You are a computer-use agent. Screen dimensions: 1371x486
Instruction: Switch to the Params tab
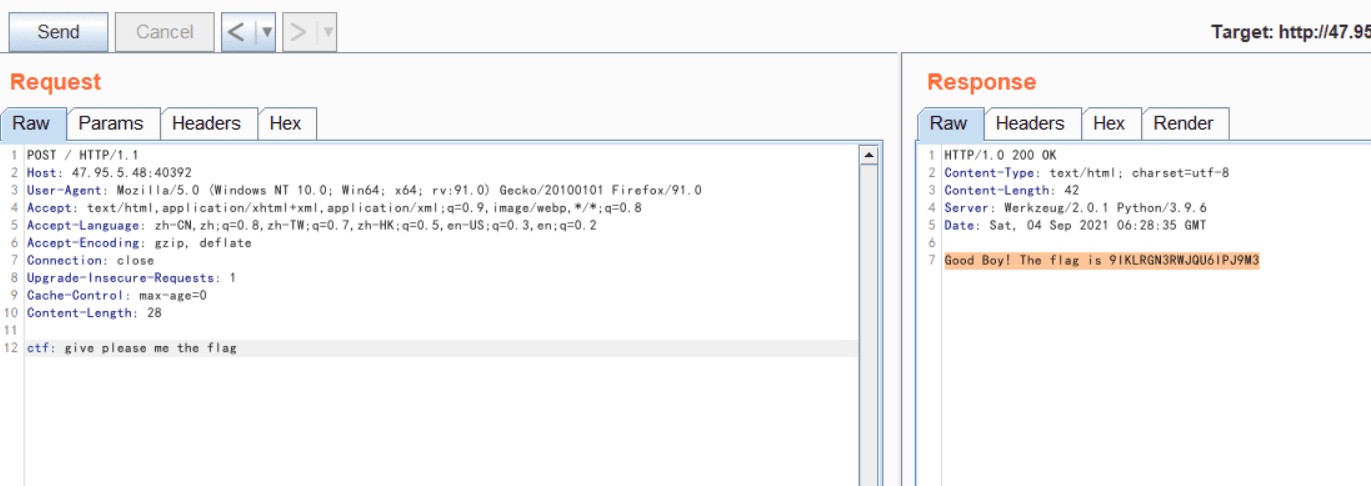(111, 124)
